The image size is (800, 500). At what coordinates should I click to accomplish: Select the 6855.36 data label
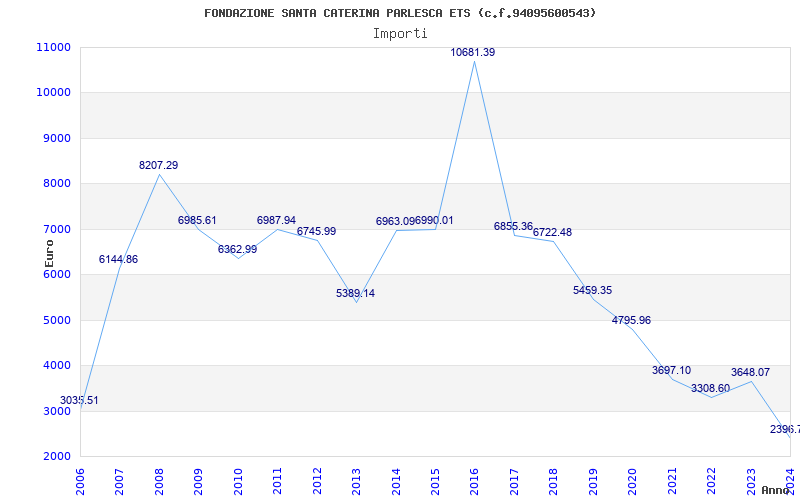coord(513,226)
